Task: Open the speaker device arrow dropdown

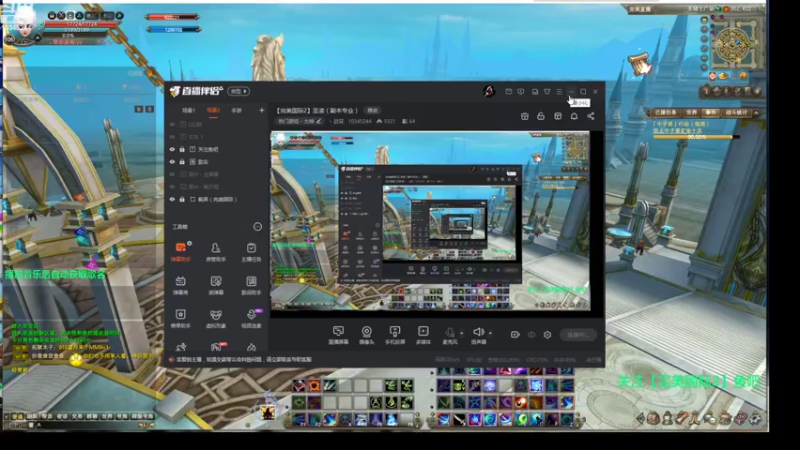Action: coord(490,333)
